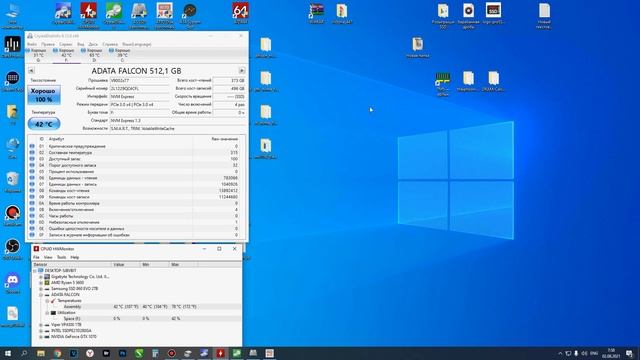Open Google Chrome from the taskbar
The width and height of the screenshot is (640, 360).
pos(58,353)
